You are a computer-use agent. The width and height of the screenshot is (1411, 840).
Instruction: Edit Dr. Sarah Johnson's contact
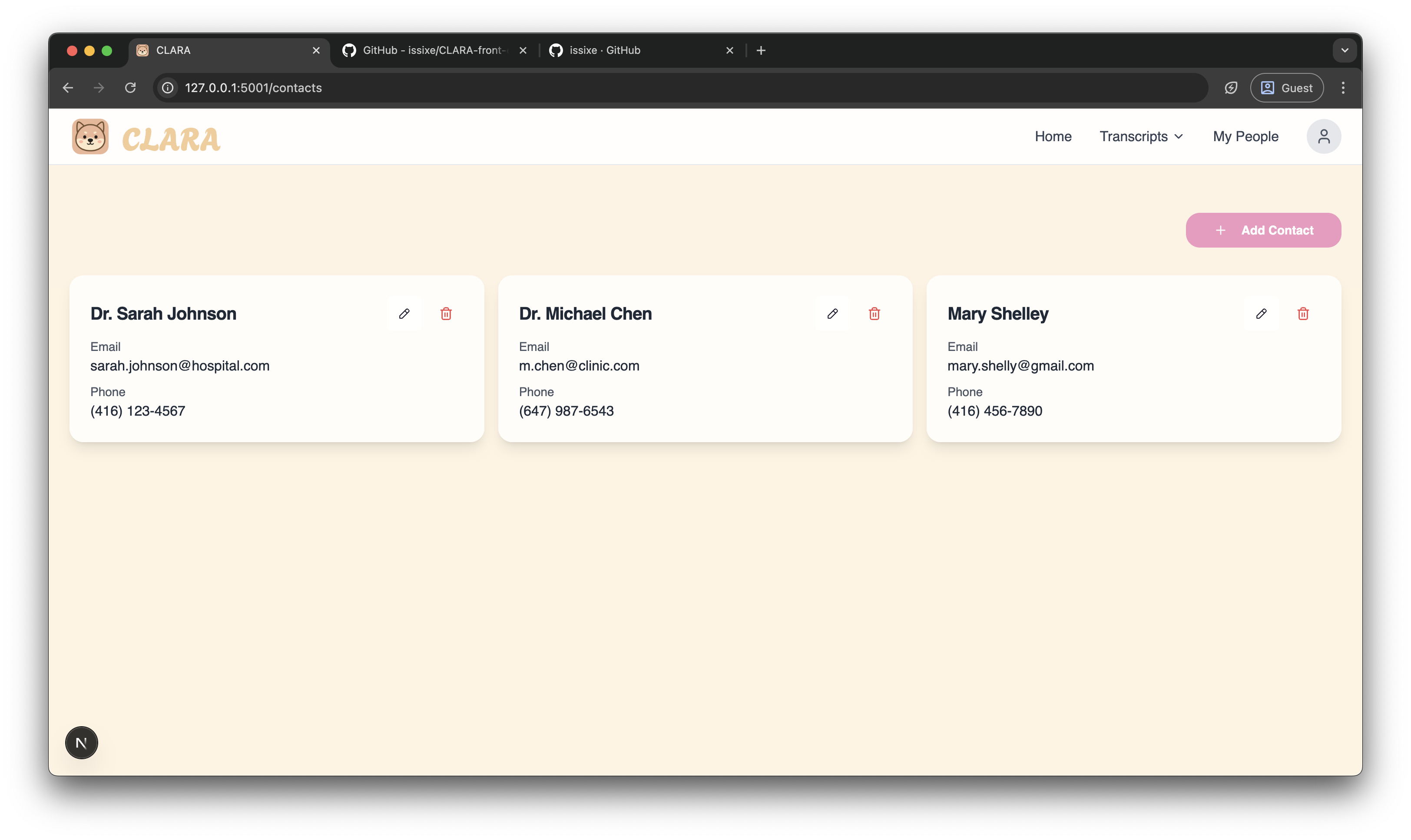point(404,314)
